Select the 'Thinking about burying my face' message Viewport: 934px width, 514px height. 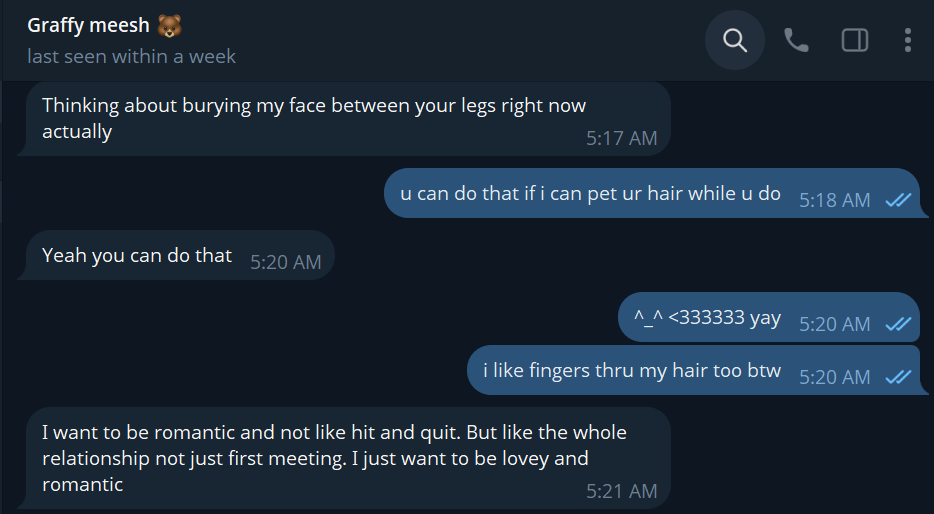[x=344, y=119]
